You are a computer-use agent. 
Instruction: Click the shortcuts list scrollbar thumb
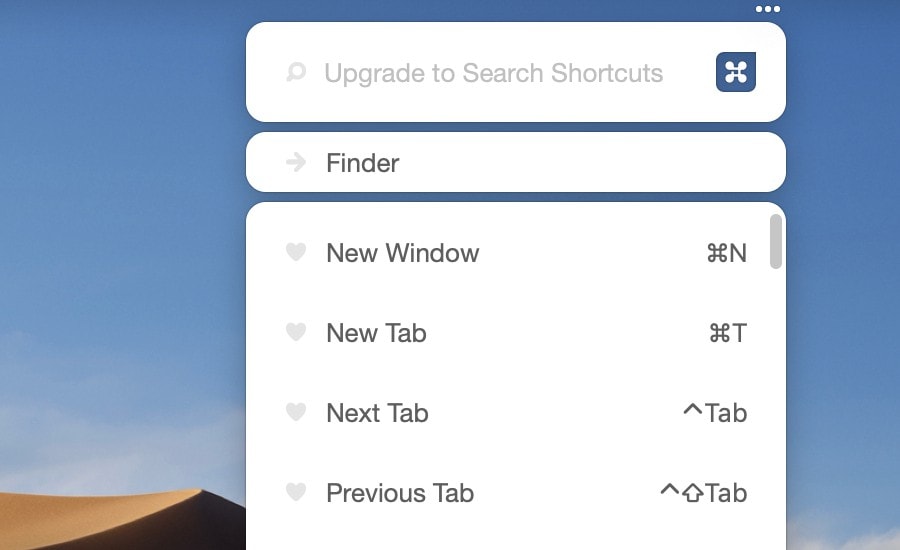[775, 241]
